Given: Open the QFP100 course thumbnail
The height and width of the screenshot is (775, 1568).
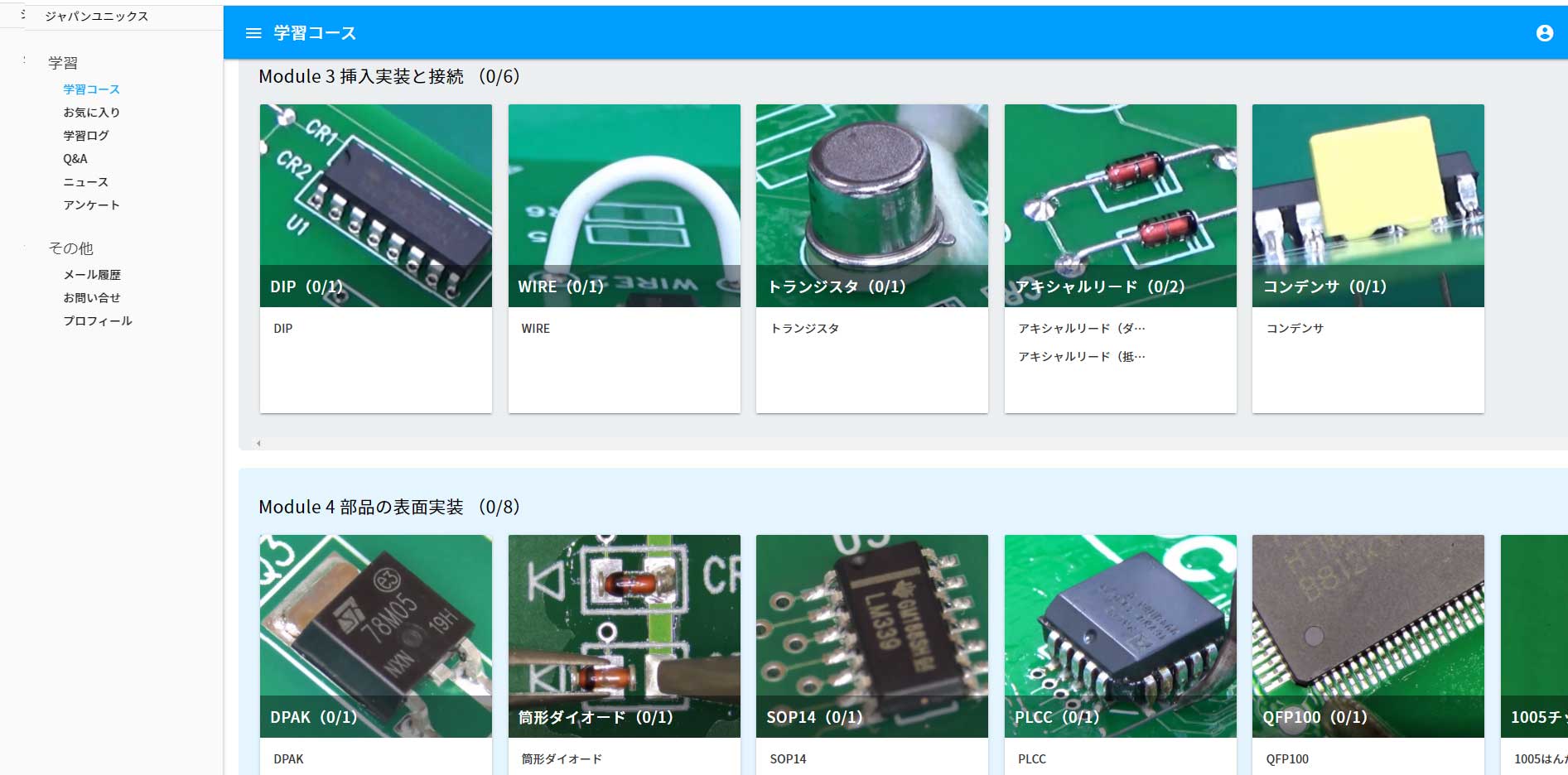Looking at the screenshot, I should click(x=1368, y=636).
